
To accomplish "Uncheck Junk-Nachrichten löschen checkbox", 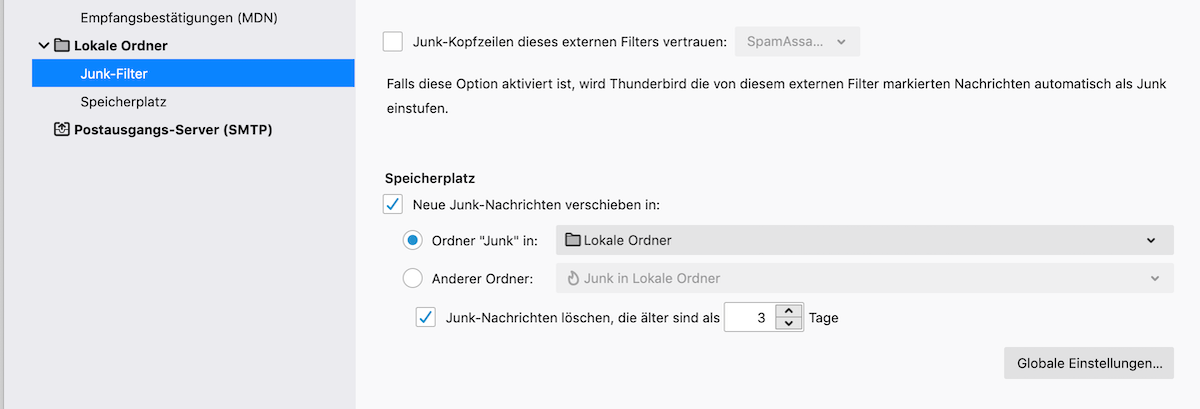I will pos(426,318).
